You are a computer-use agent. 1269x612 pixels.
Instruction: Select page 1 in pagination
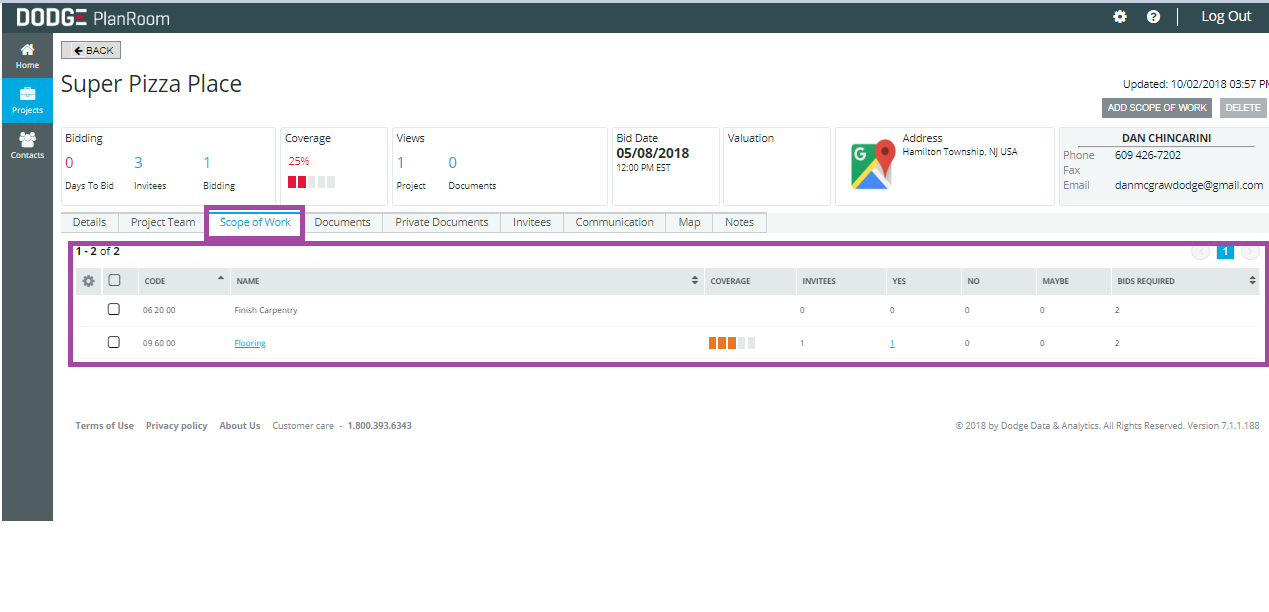1225,252
